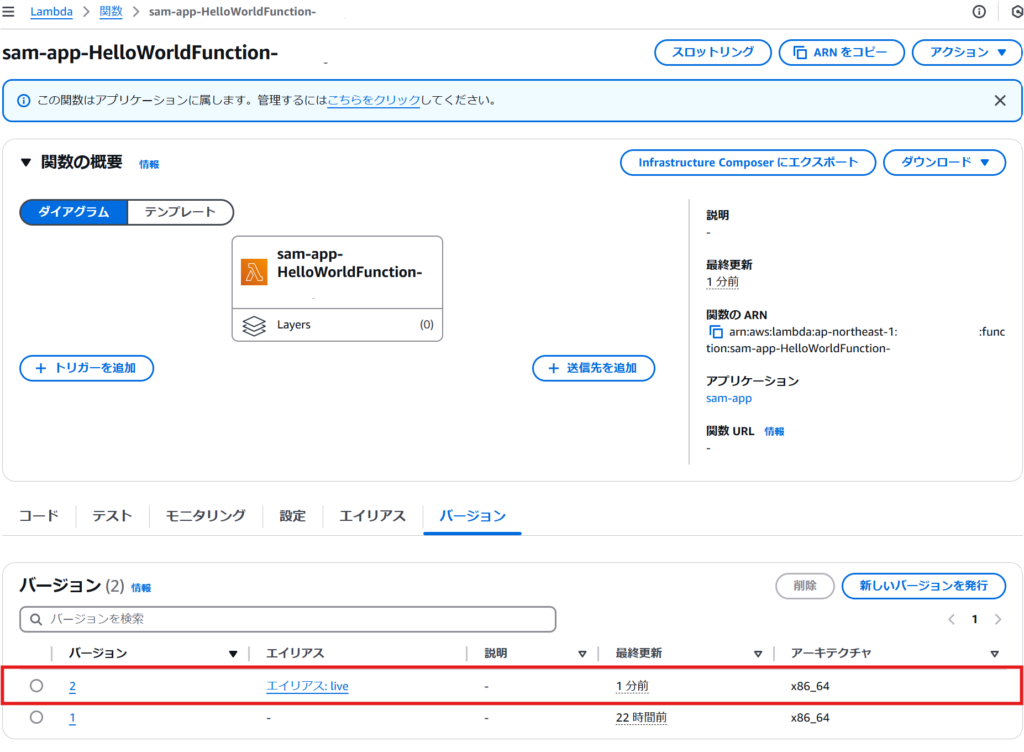
Task: Open version 1 link
Action: tap(72, 717)
